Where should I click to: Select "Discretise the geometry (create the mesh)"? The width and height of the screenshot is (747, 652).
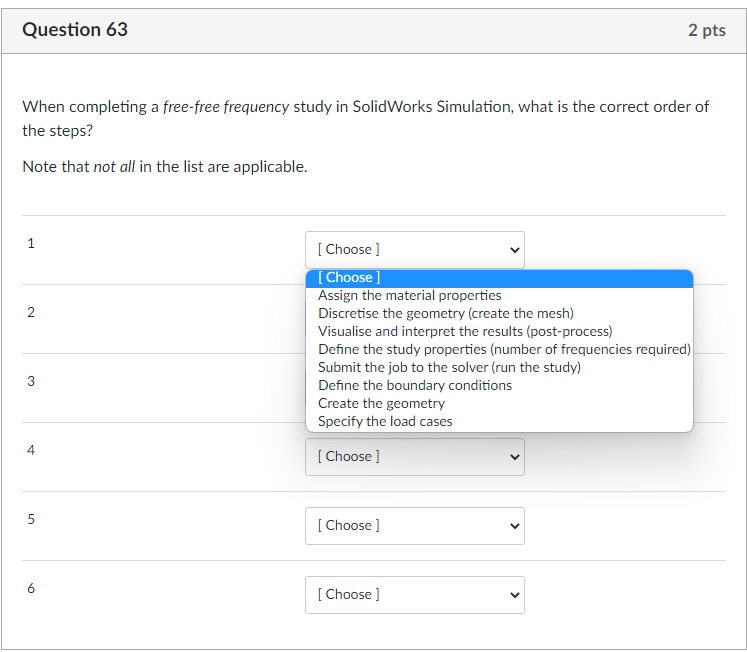point(446,314)
